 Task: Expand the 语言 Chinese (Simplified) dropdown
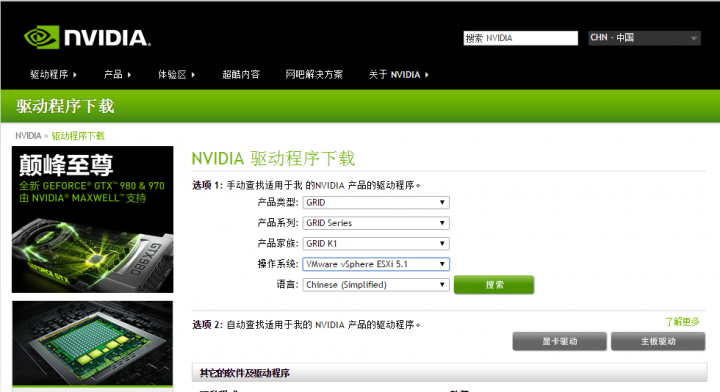[376, 285]
